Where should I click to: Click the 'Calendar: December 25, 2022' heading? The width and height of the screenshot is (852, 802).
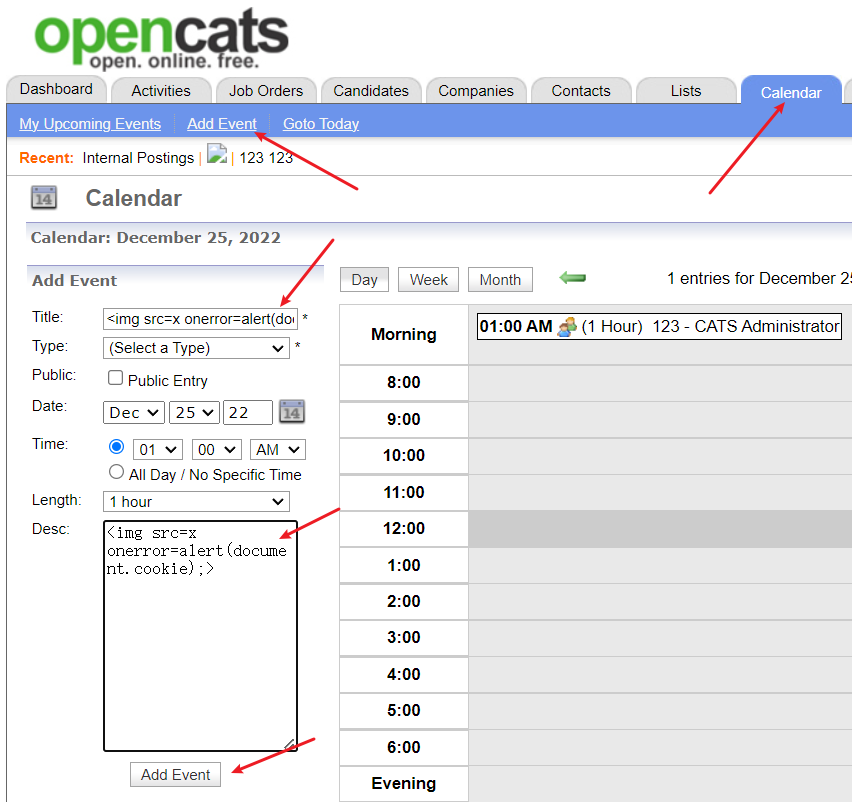[155, 237]
